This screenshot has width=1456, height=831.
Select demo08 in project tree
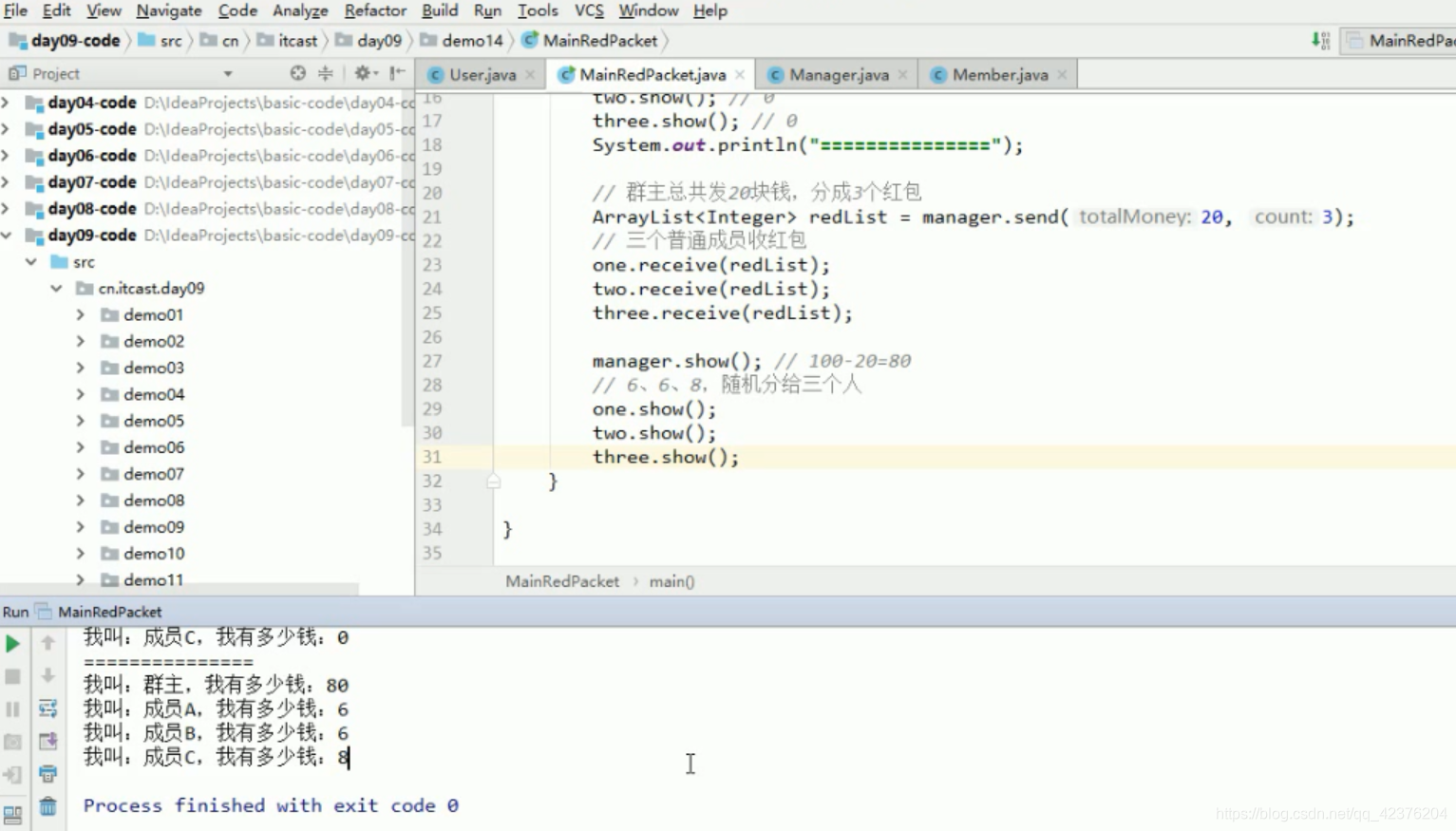point(154,500)
